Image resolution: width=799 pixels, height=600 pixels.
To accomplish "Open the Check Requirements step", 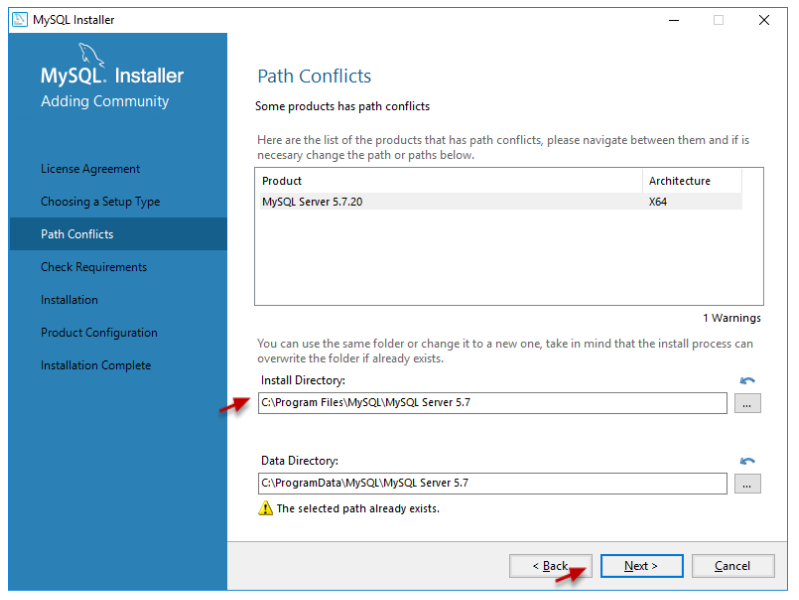I will tap(94, 267).
